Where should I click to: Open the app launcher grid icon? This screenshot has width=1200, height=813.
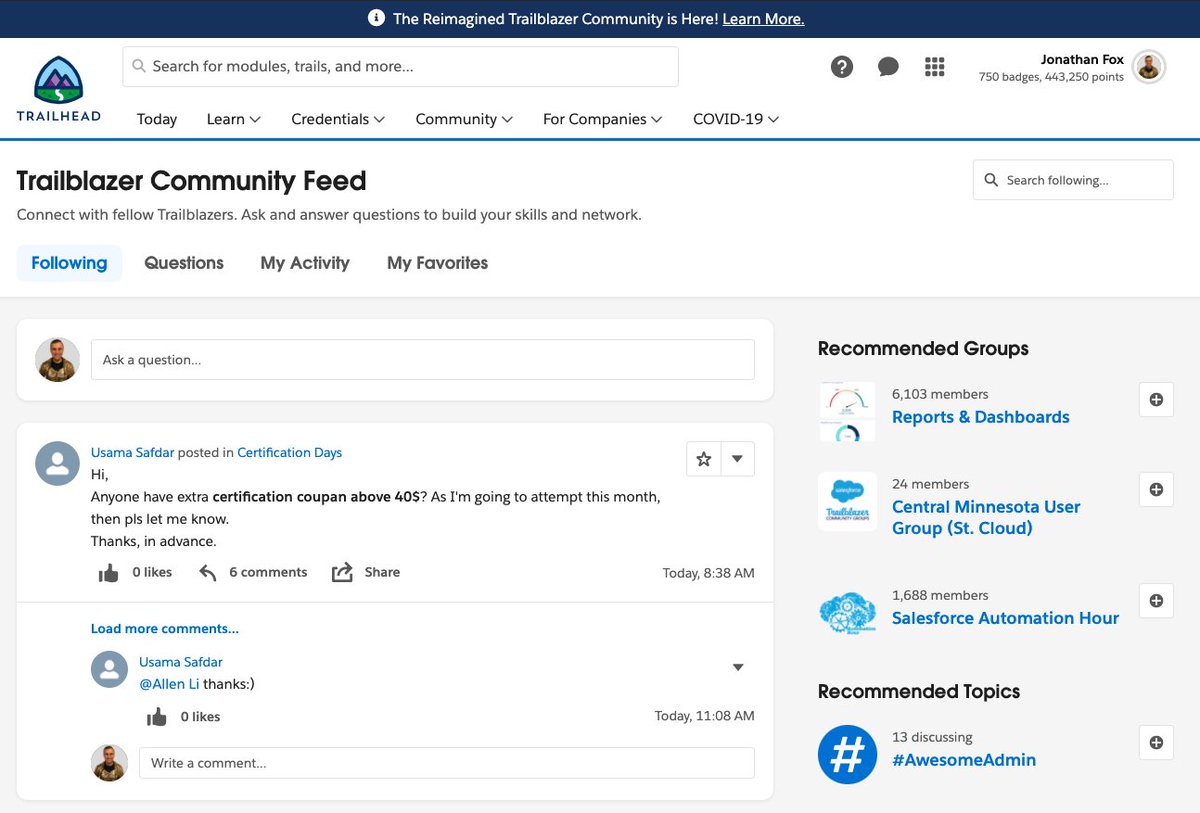(x=934, y=67)
